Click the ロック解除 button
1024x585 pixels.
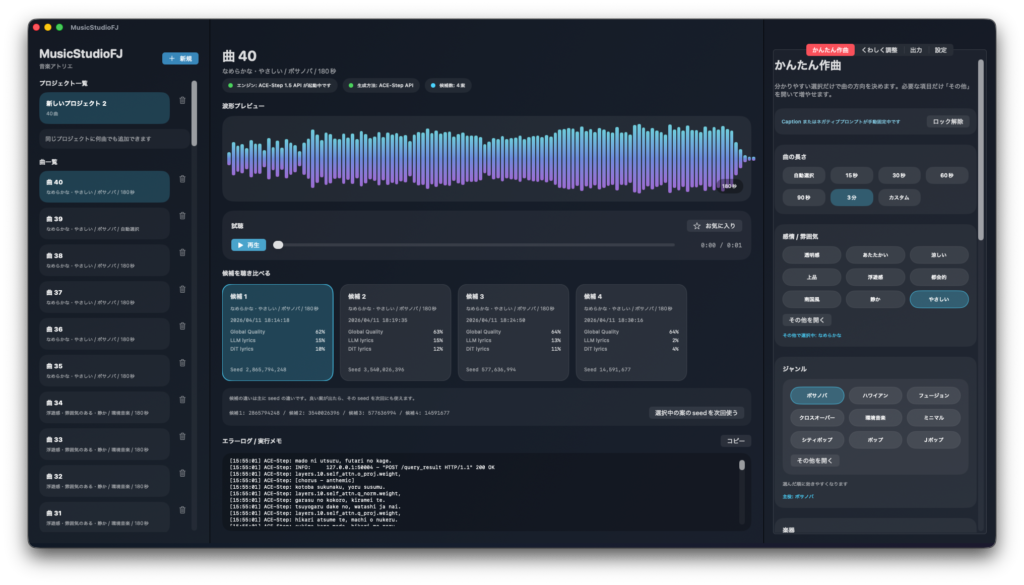point(948,121)
